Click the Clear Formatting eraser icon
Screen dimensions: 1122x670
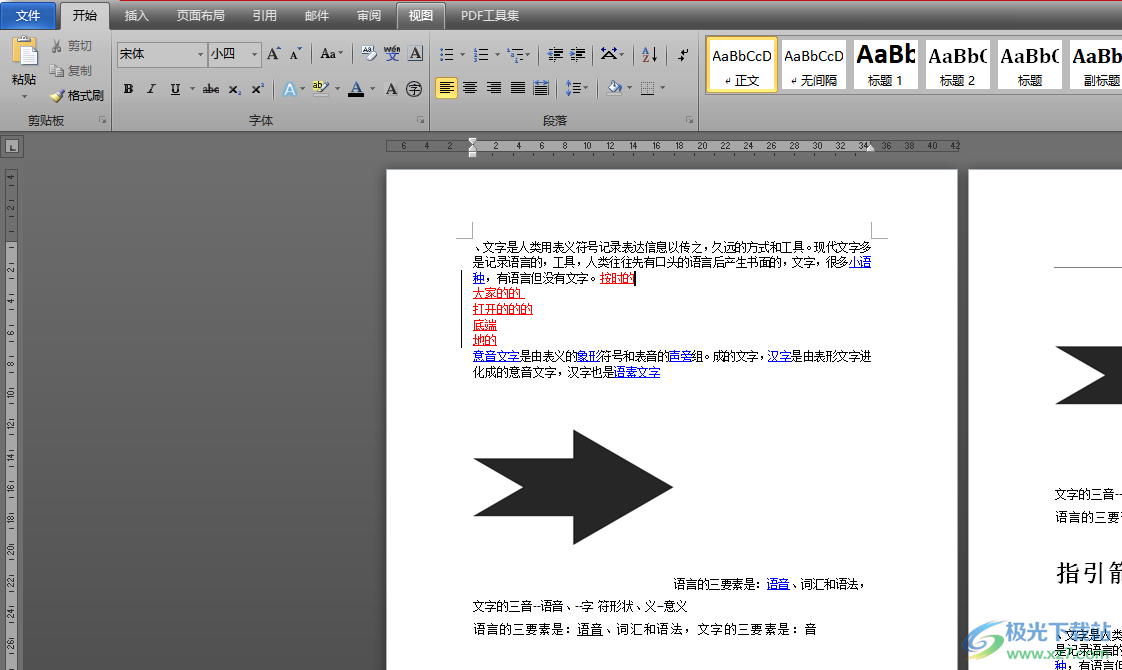click(369, 54)
